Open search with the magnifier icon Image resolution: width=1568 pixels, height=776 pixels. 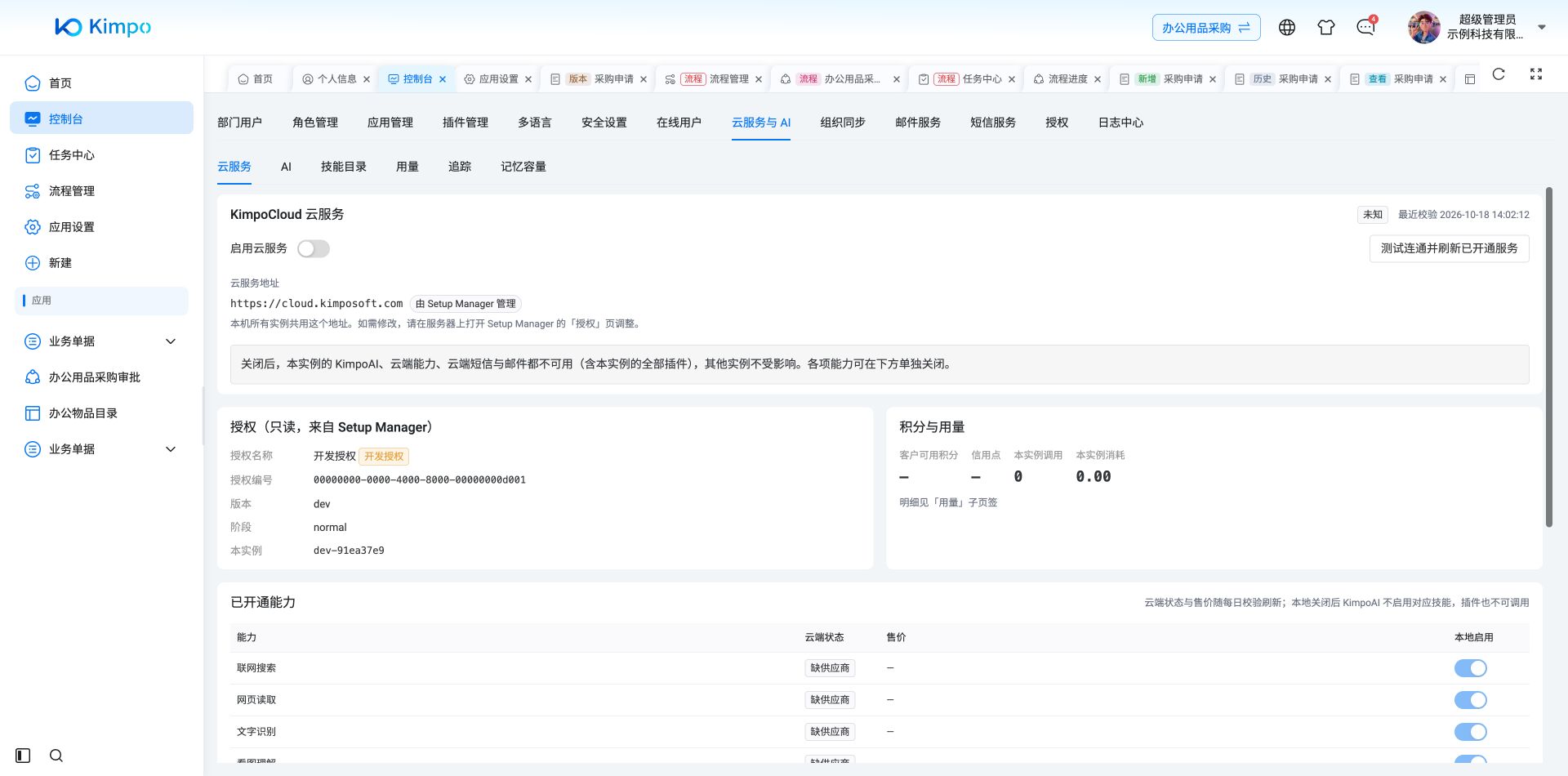[56, 756]
